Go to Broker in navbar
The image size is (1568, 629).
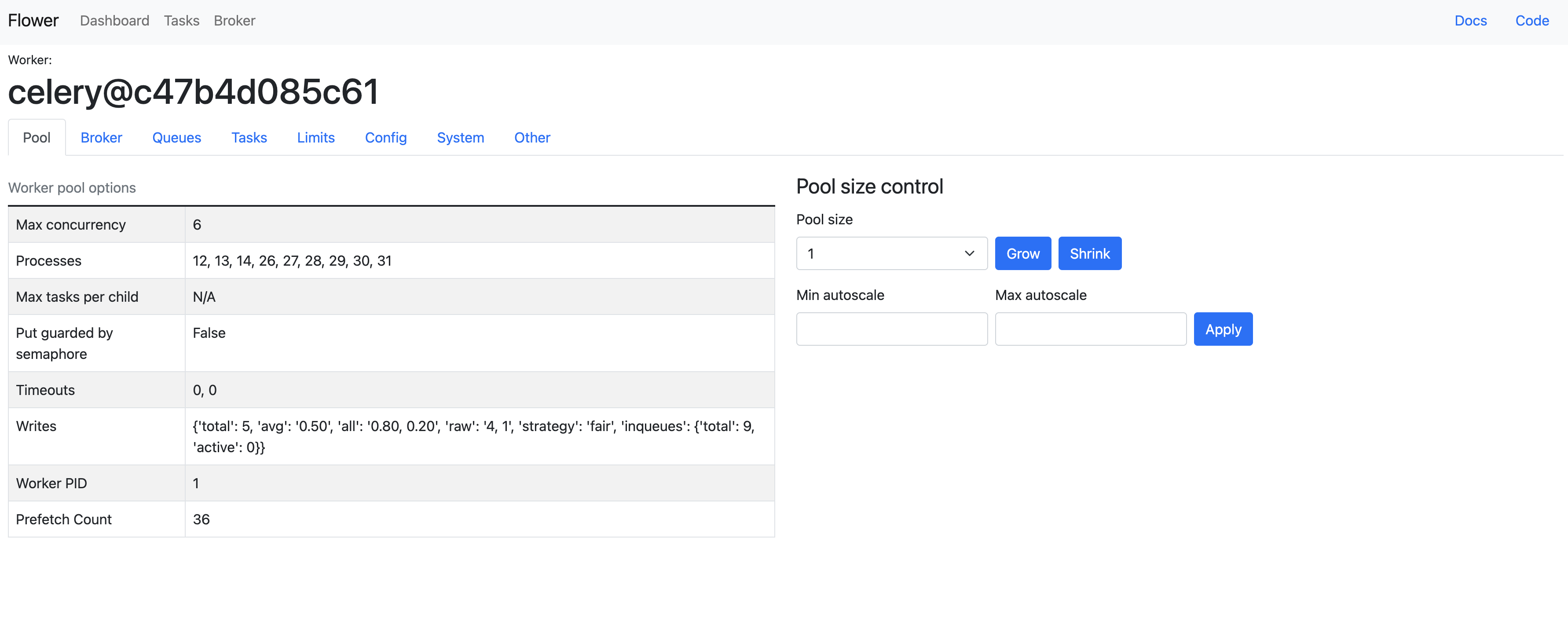234,21
